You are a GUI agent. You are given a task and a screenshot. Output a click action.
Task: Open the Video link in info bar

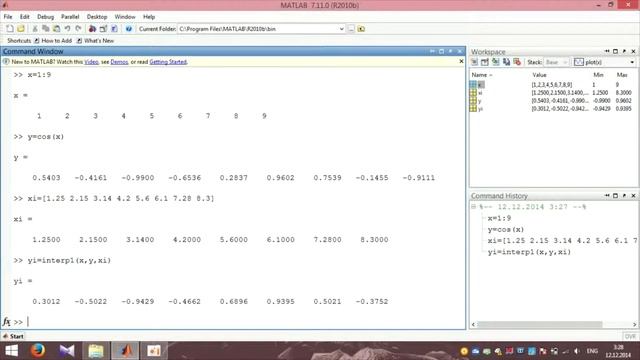[91, 62]
